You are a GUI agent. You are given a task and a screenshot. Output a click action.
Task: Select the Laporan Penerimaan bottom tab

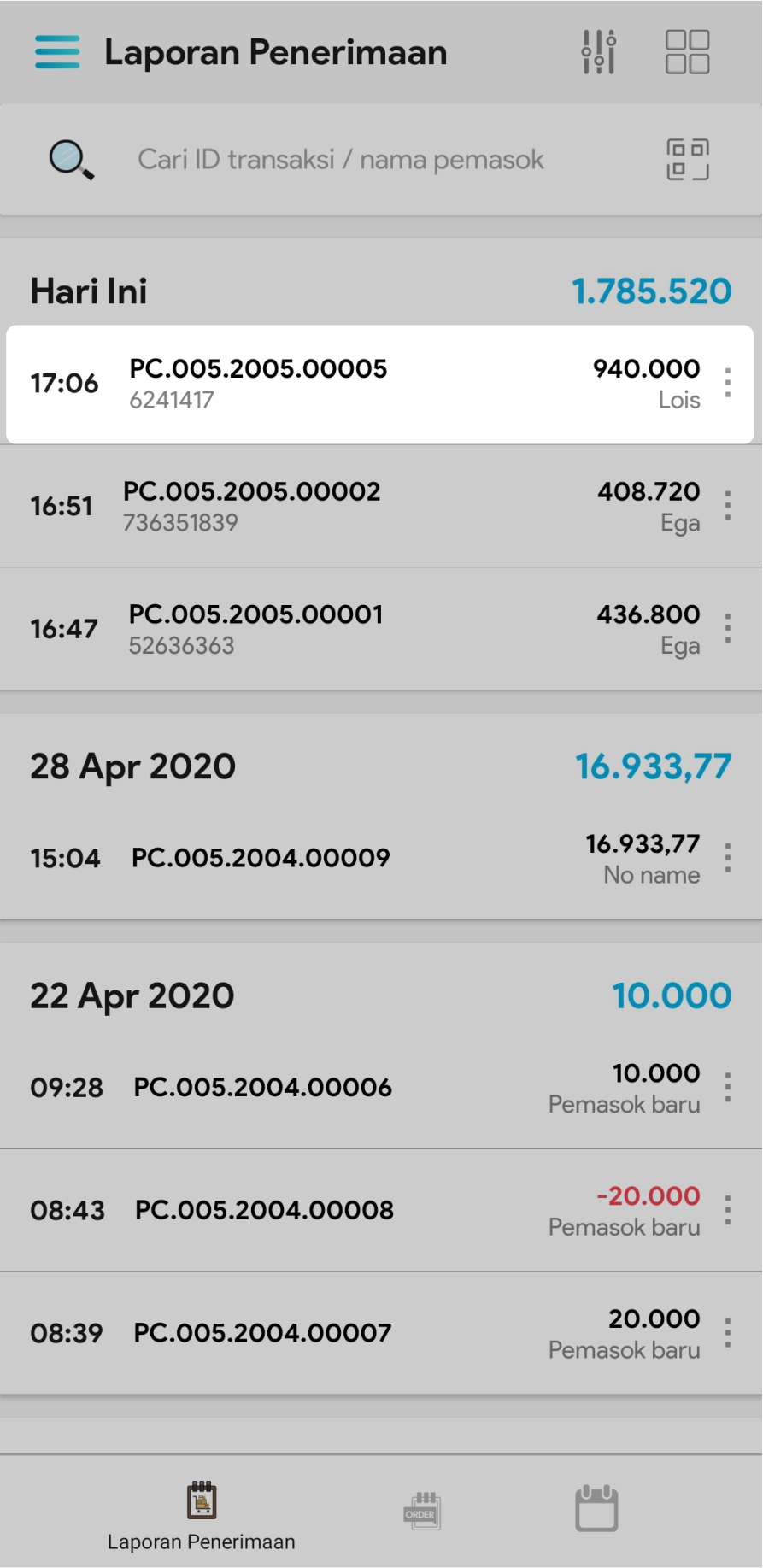click(202, 1516)
